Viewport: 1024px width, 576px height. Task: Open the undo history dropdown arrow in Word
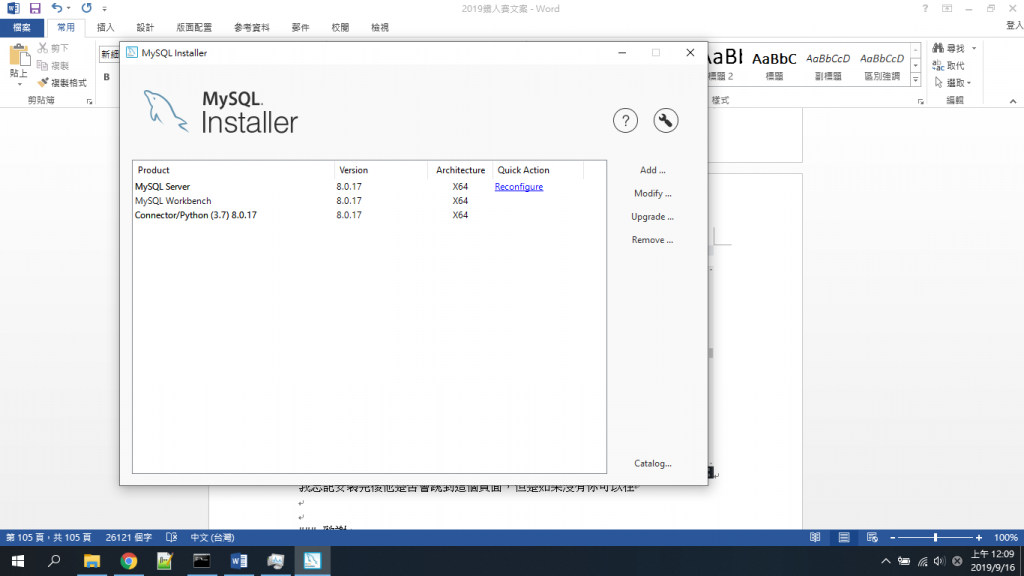pos(69,8)
